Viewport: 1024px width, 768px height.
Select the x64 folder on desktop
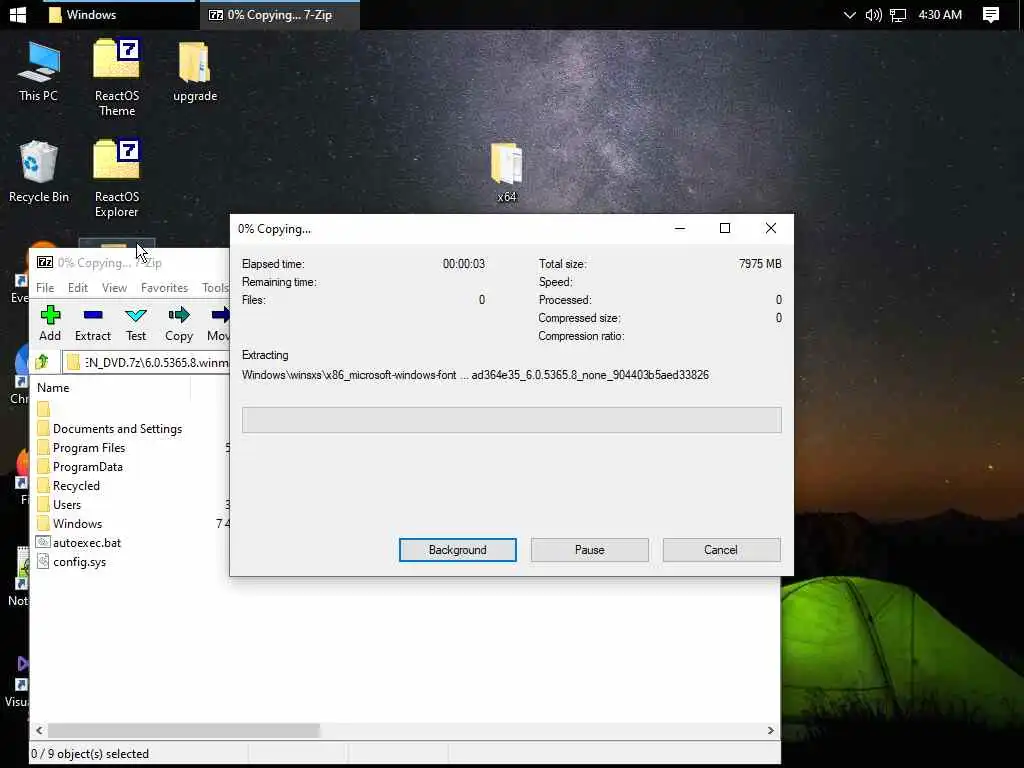click(507, 173)
